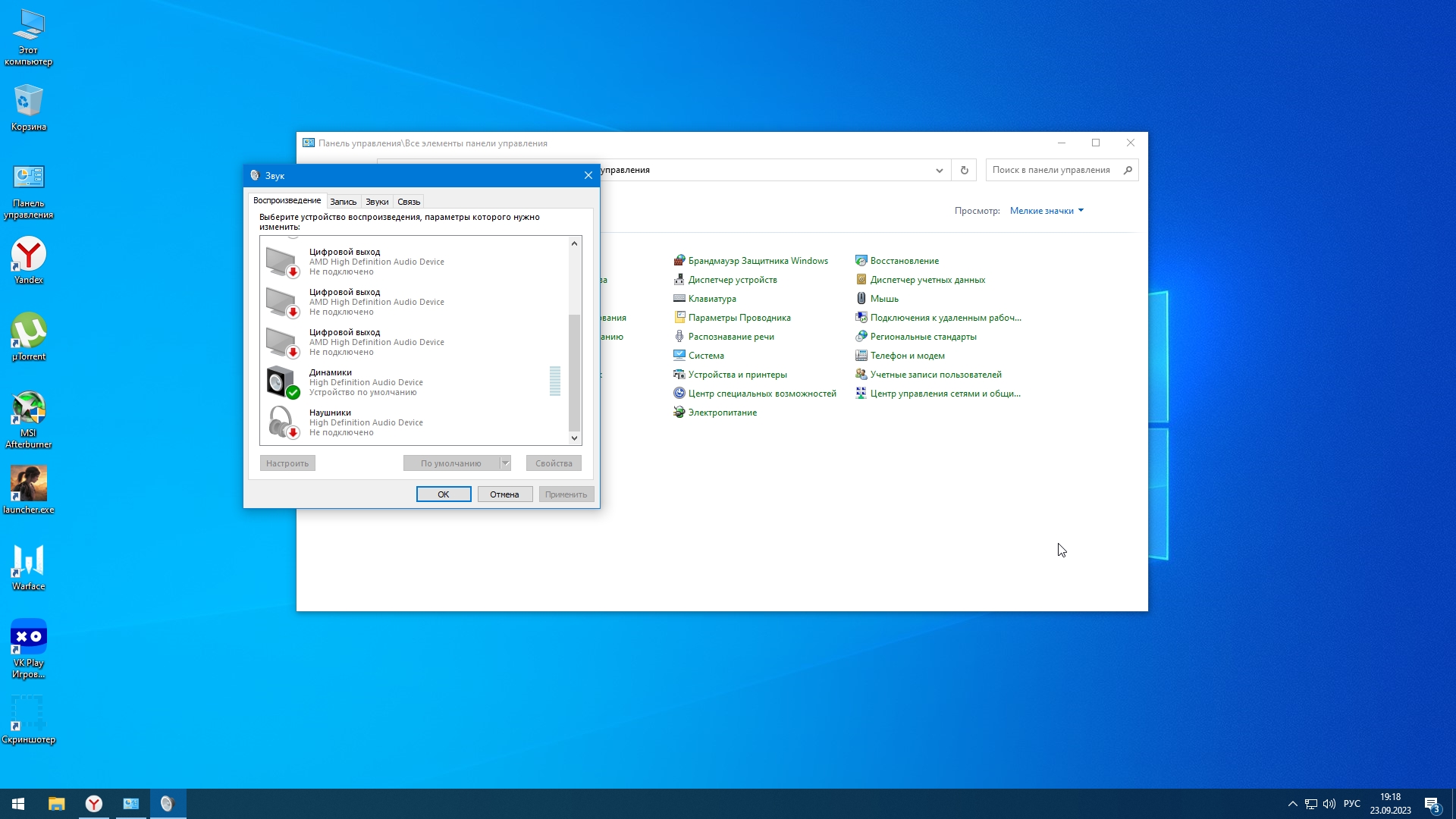This screenshot has height=819, width=1456.
Task: Expand the address bar history chevron
Action: pos(939,170)
